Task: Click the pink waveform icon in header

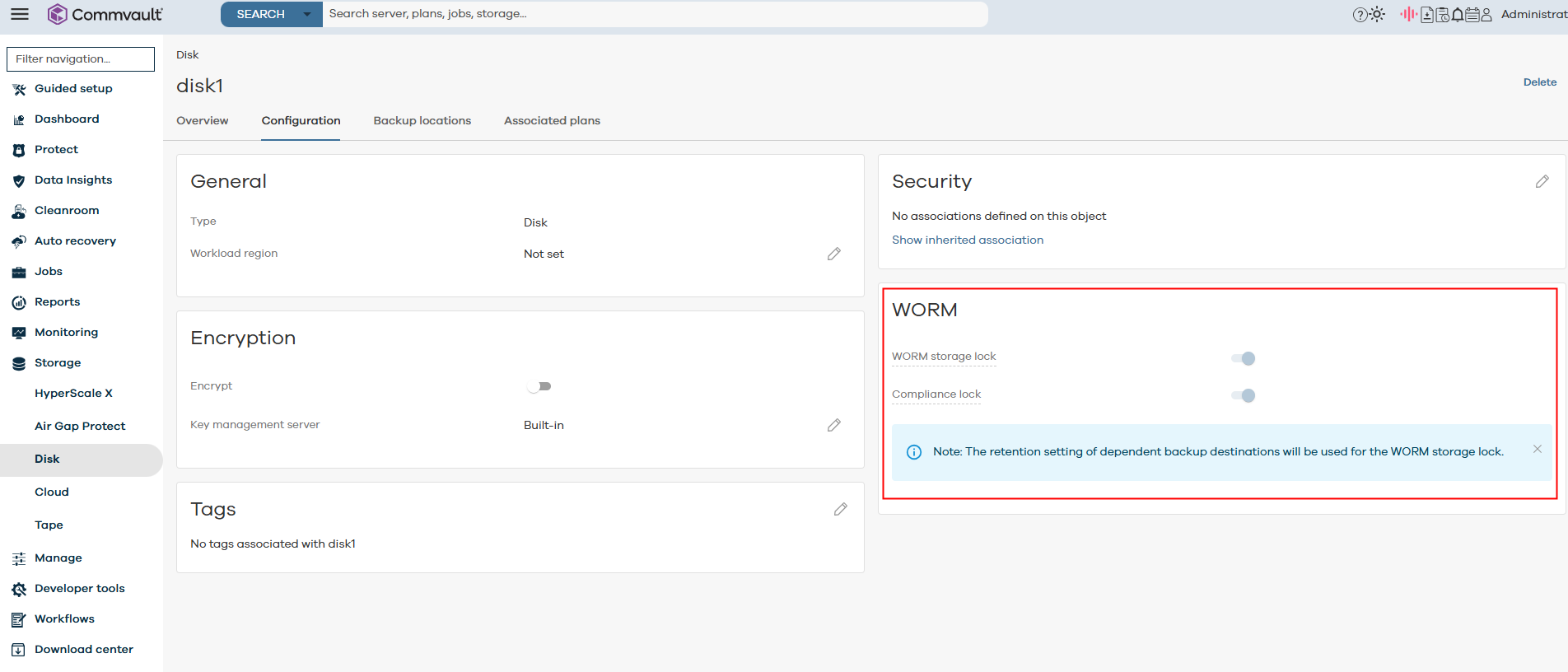Action: tap(1408, 14)
